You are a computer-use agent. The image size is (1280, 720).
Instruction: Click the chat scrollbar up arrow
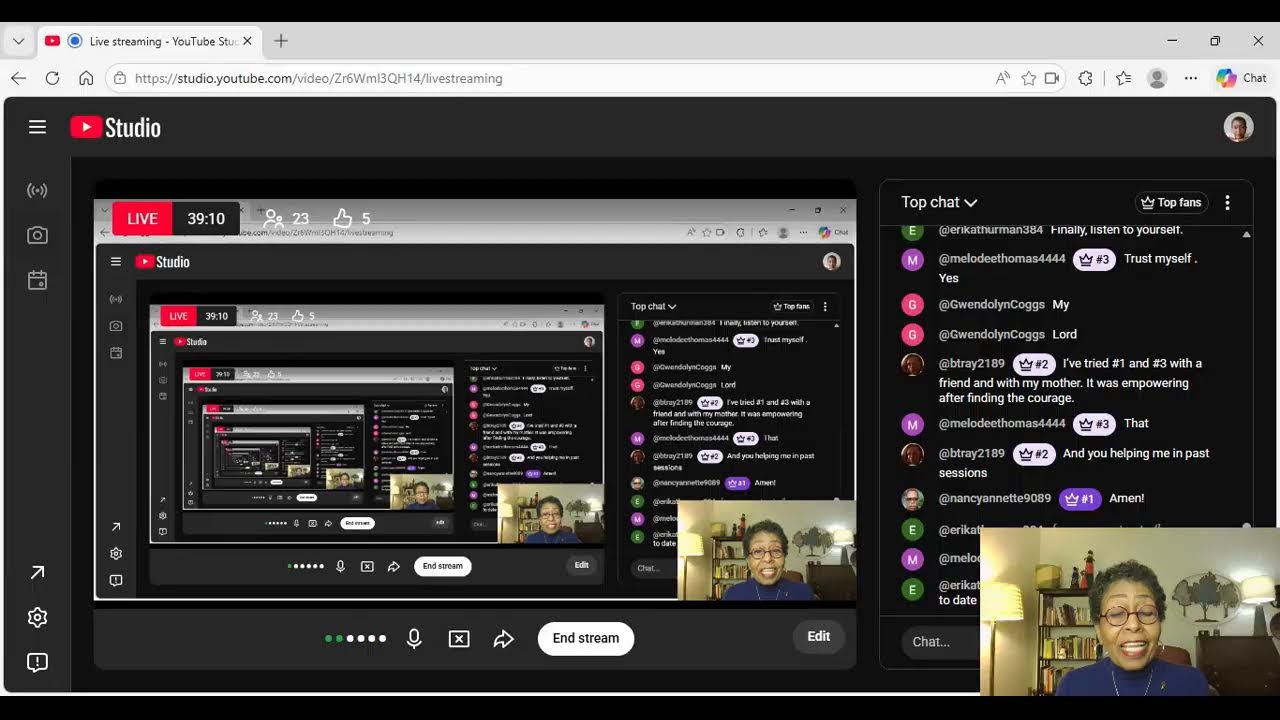1246,234
